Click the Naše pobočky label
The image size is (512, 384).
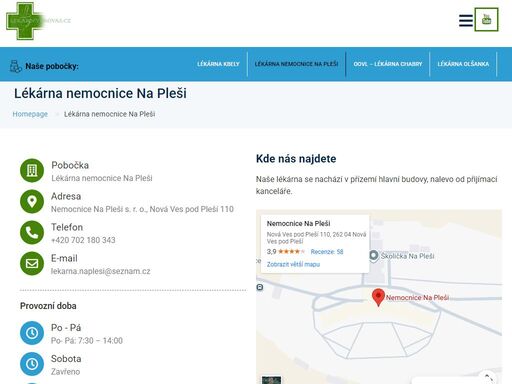click(x=52, y=66)
